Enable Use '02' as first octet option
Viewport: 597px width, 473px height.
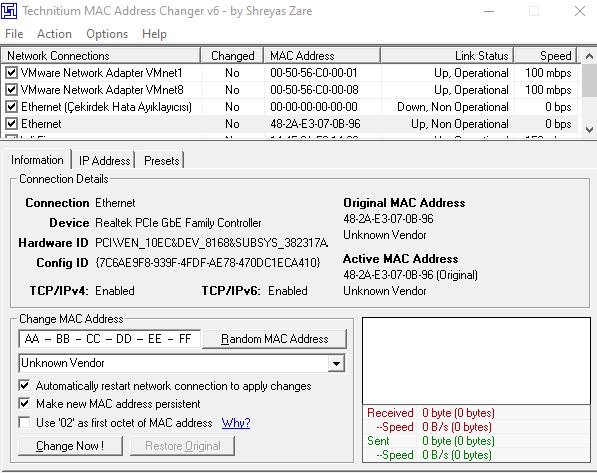tap(24, 422)
